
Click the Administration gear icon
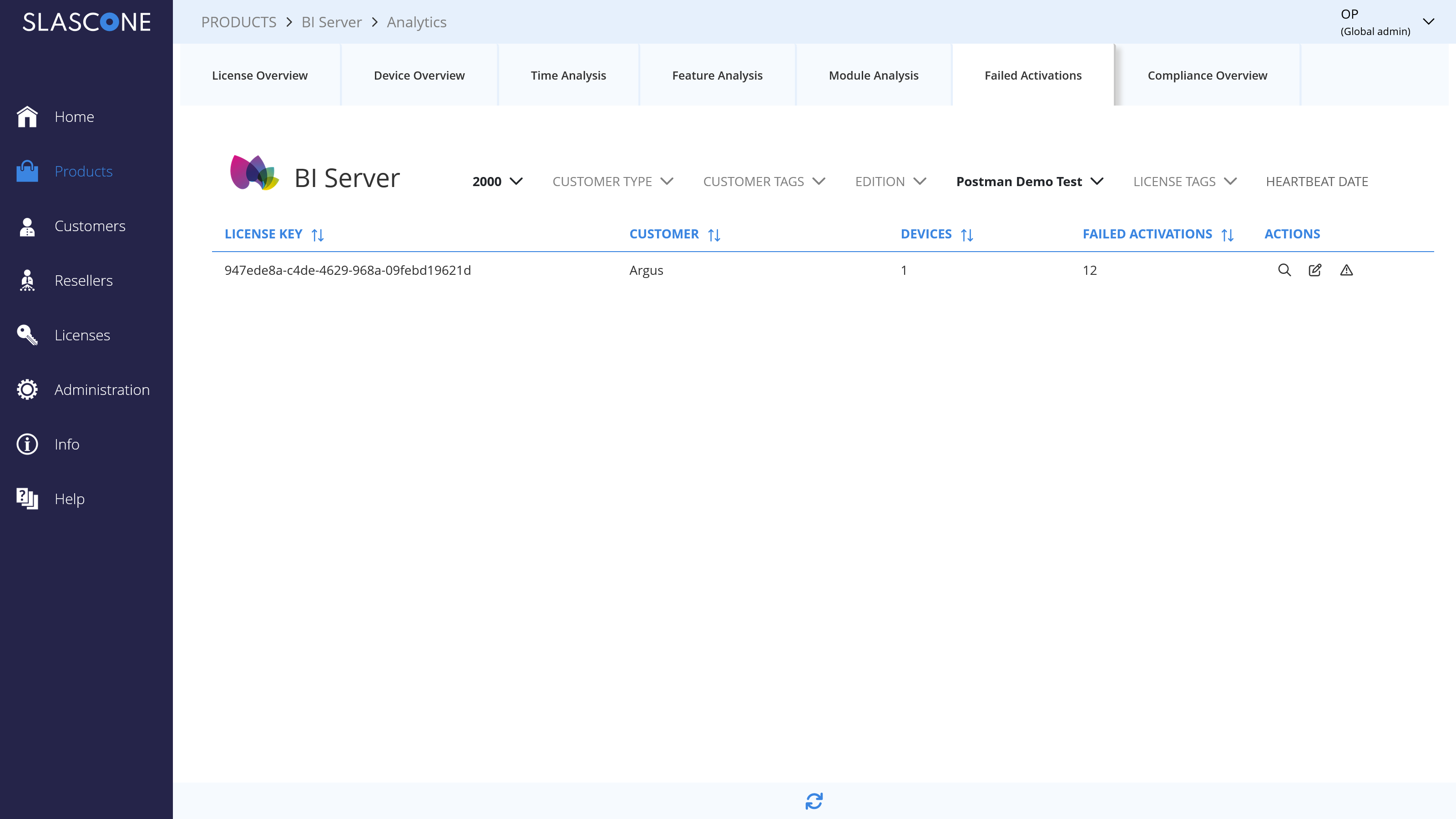point(27,389)
